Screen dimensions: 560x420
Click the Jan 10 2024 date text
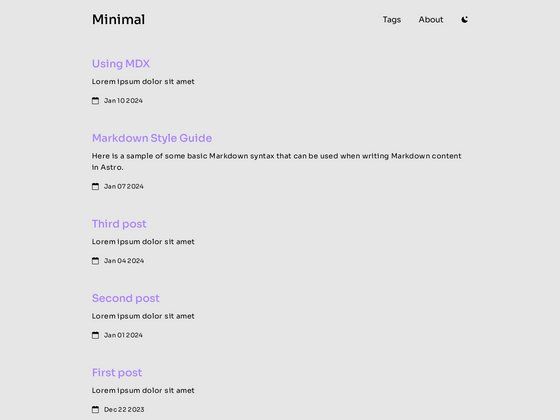click(123, 101)
